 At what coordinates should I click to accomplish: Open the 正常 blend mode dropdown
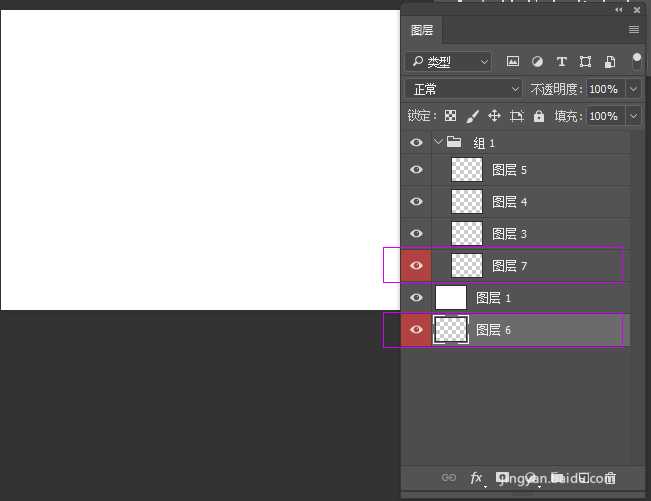coord(463,89)
